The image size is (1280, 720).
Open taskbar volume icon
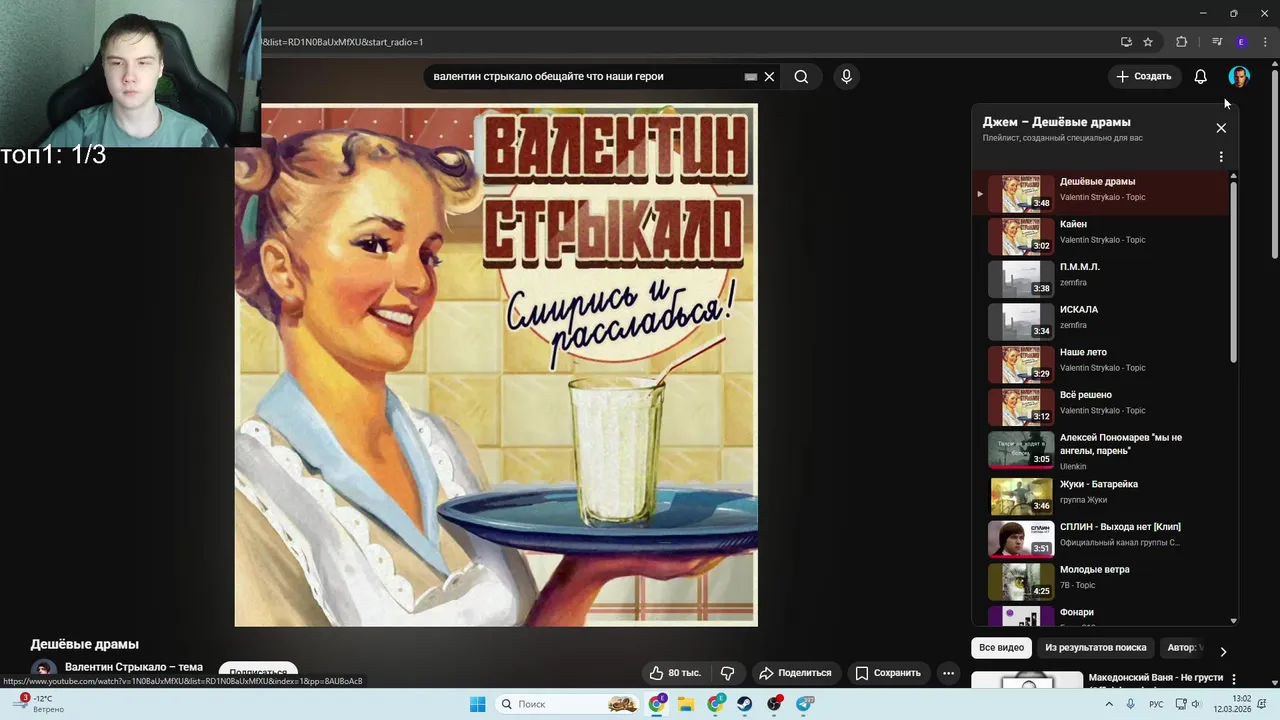click(1195, 704)
